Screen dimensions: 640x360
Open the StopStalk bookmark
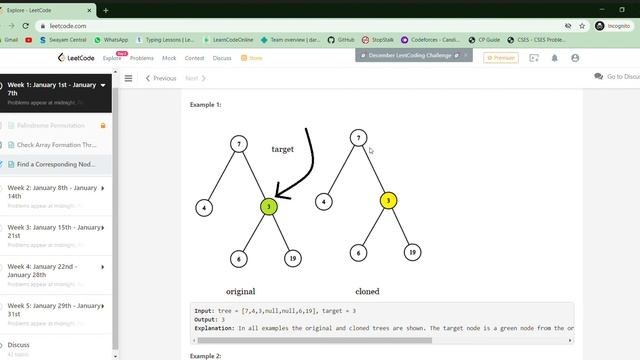(x=378, y=40)
